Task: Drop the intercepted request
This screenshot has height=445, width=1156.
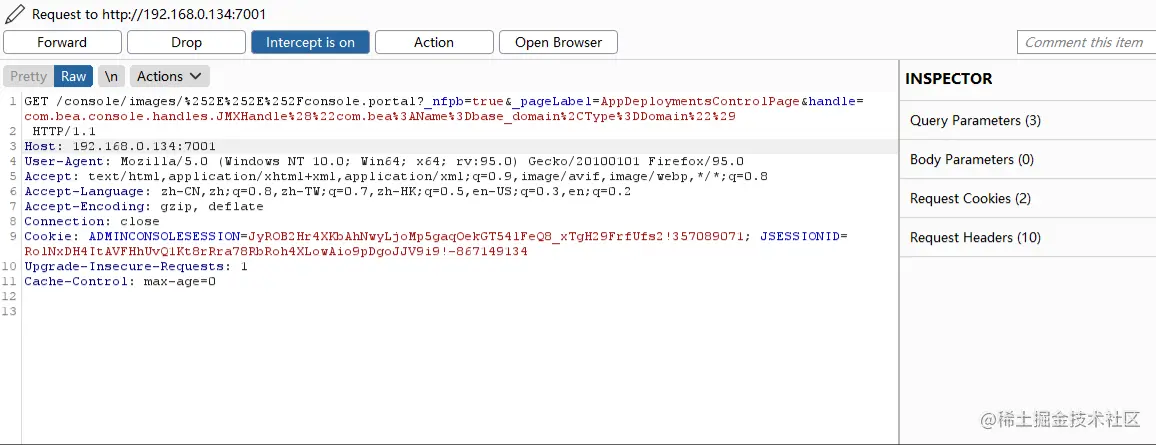Action: 187,42
